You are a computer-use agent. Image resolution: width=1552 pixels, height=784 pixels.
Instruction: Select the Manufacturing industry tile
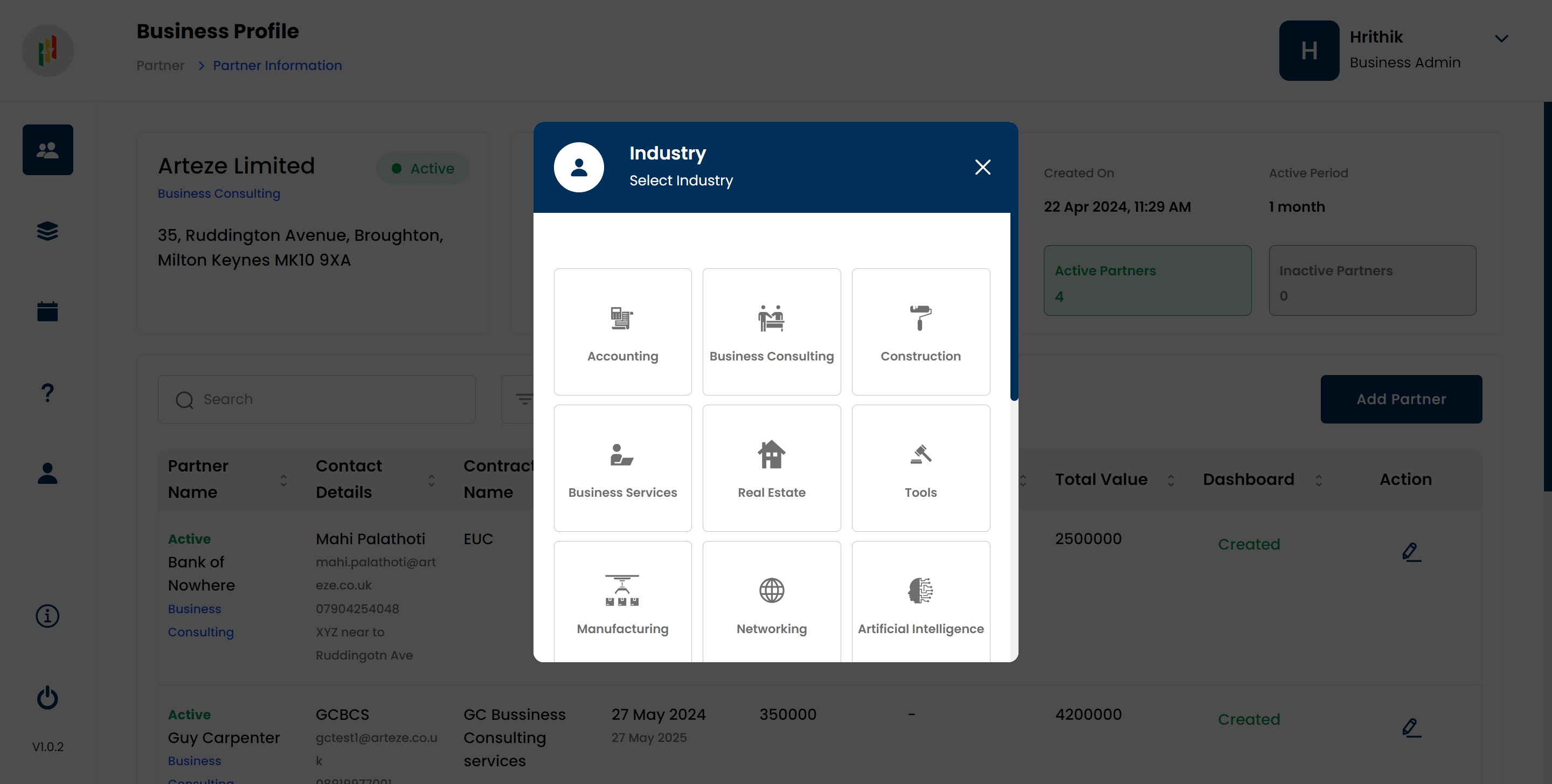pos(622,602)
